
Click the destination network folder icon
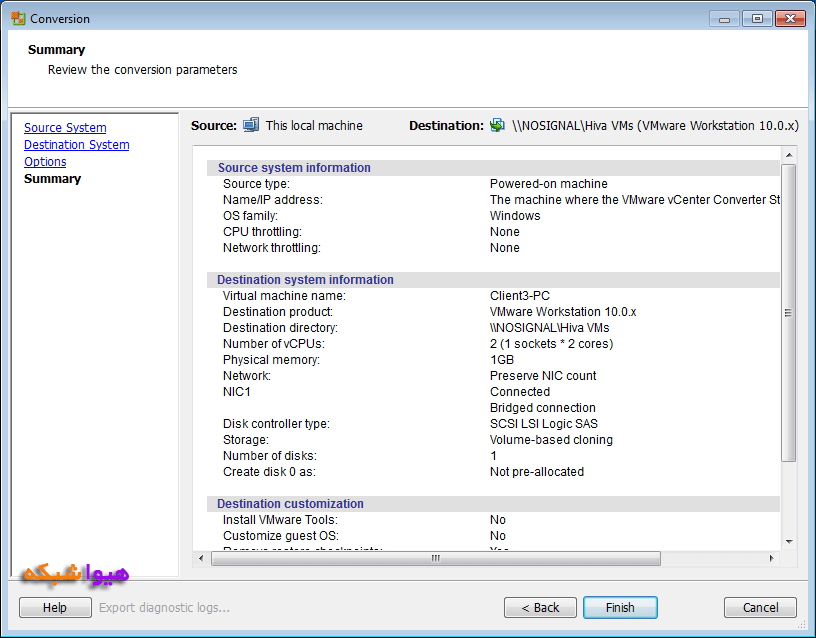tap(498, 125)
